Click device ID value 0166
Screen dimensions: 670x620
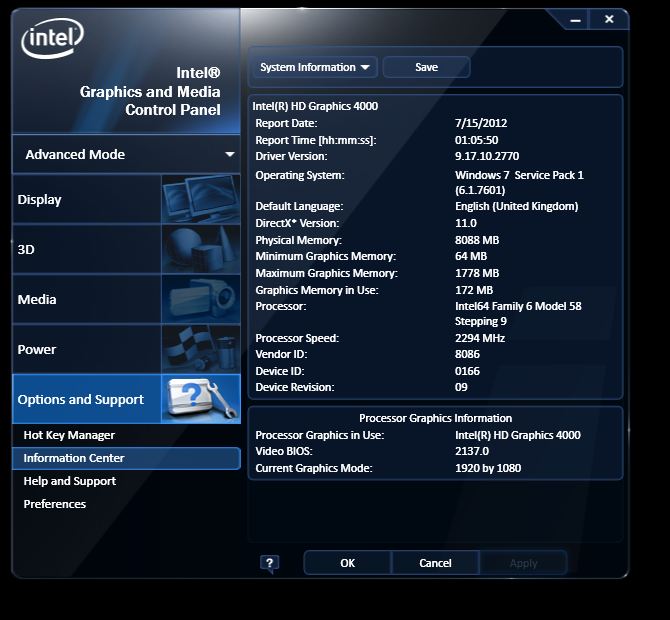pos(467,371)
